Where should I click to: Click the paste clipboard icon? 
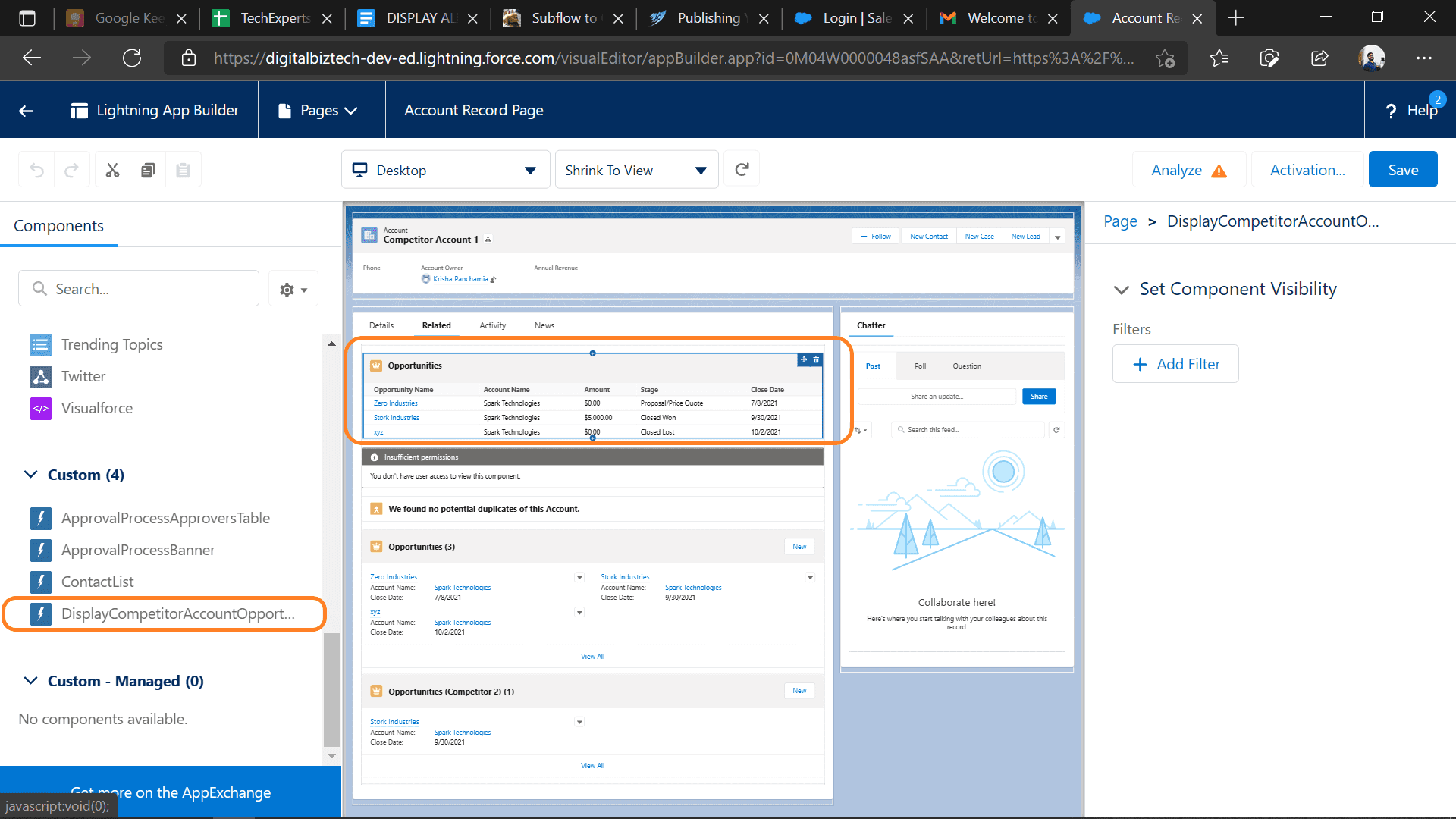click(x=183, y=170)
